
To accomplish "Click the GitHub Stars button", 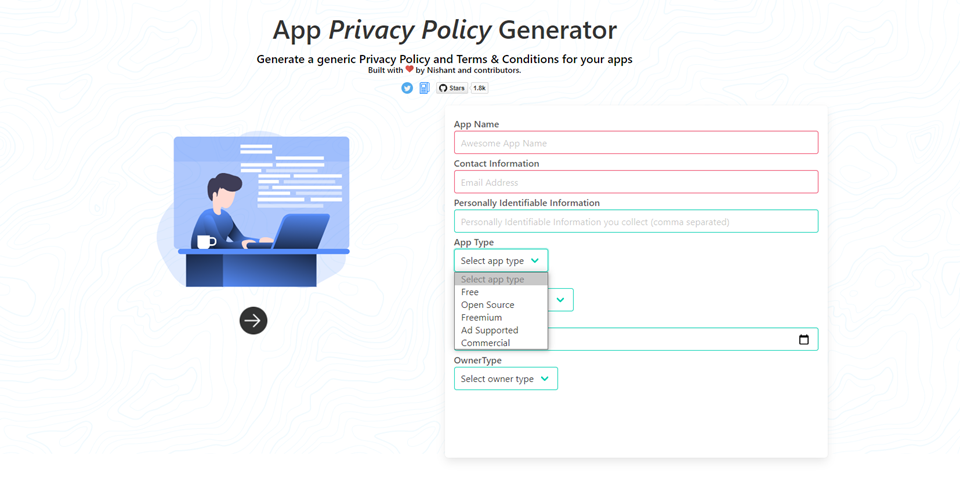I will pyautogui.click(x=451, y=88).
